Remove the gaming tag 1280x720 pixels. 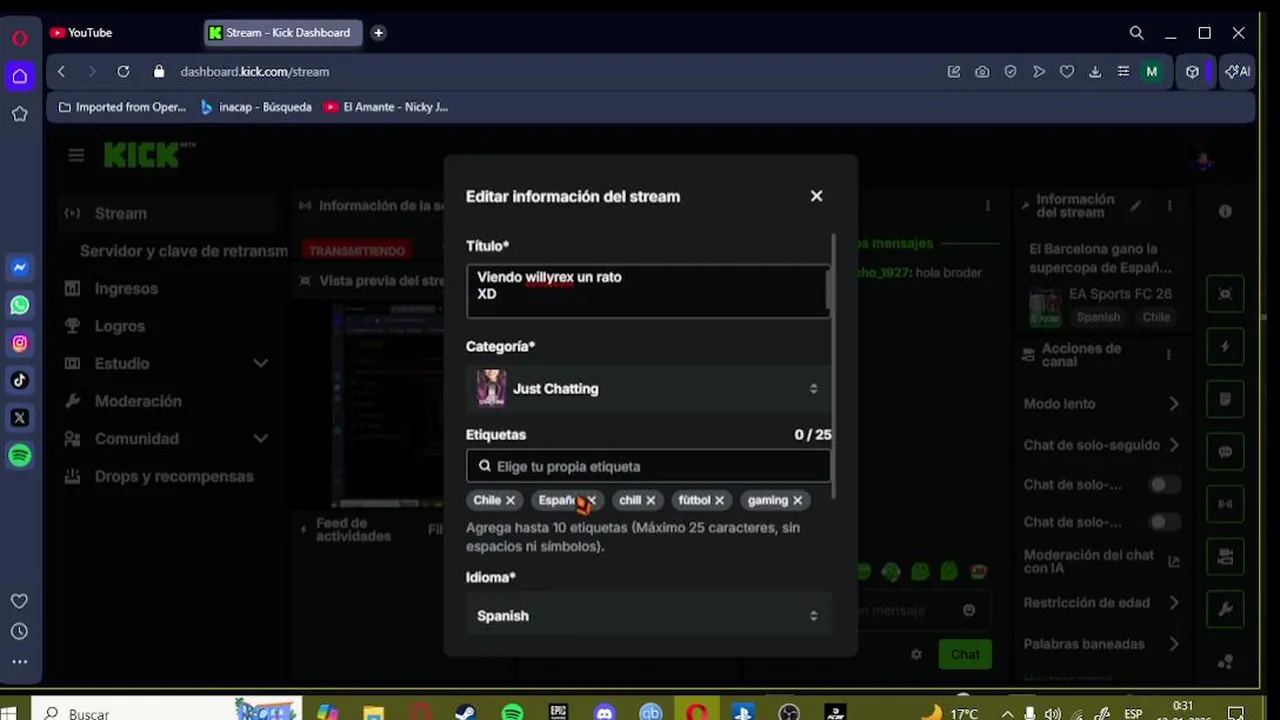[x=797, y=500]
